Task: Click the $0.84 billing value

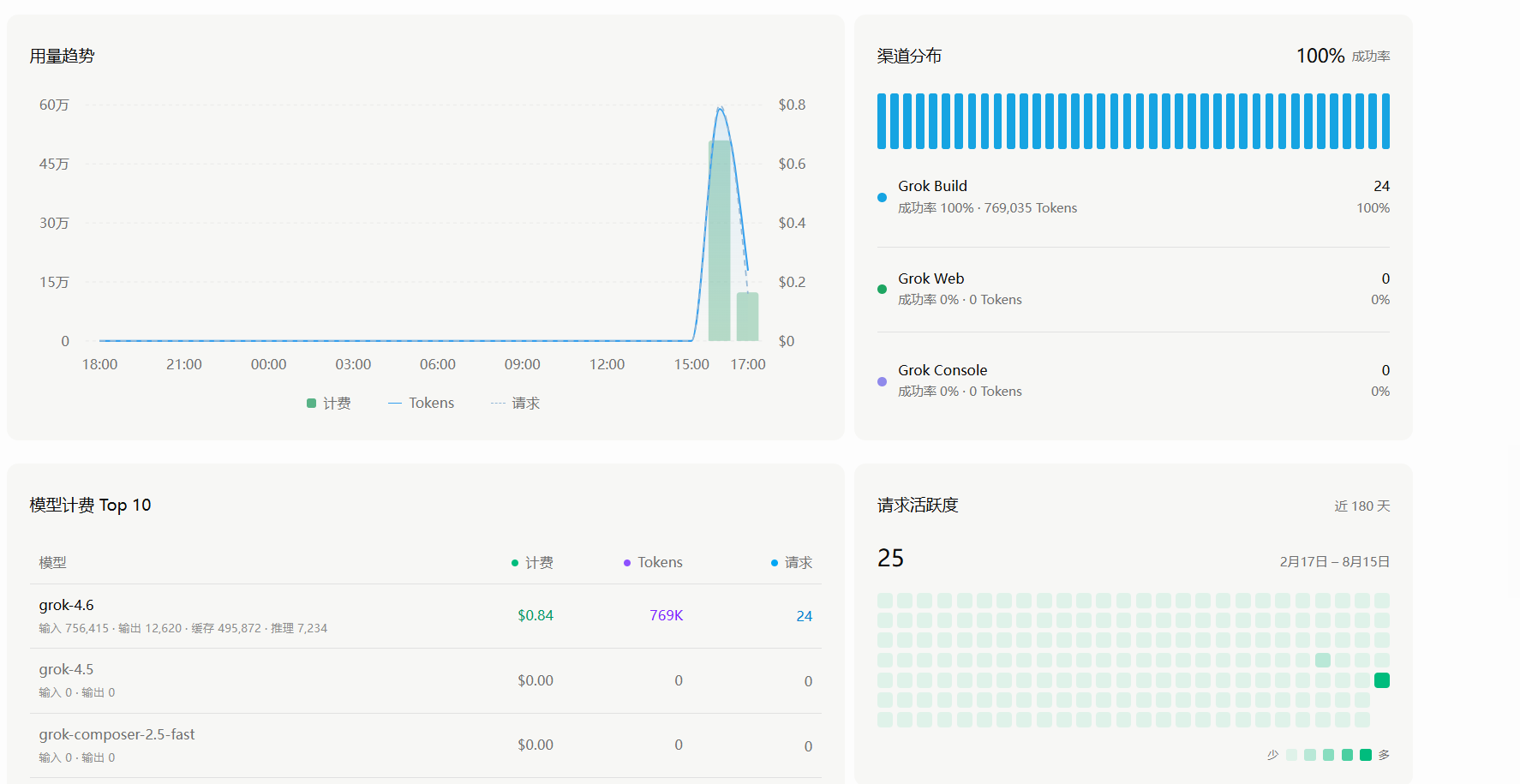Action: (536, 615)
